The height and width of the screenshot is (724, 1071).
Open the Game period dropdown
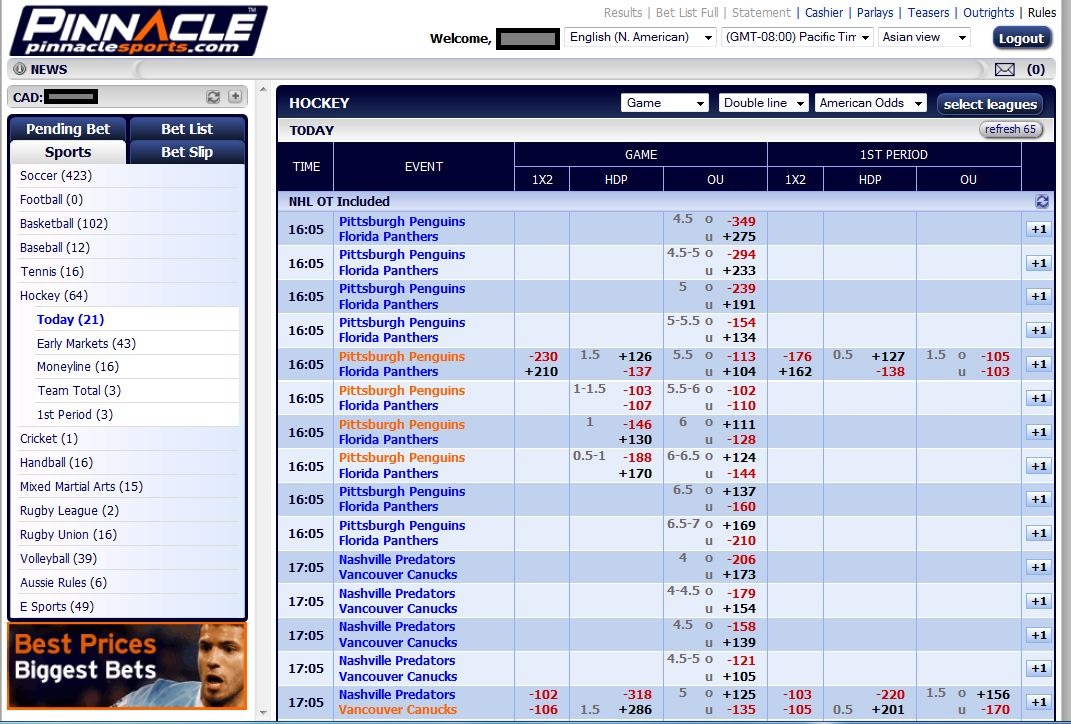pos(664,103)
